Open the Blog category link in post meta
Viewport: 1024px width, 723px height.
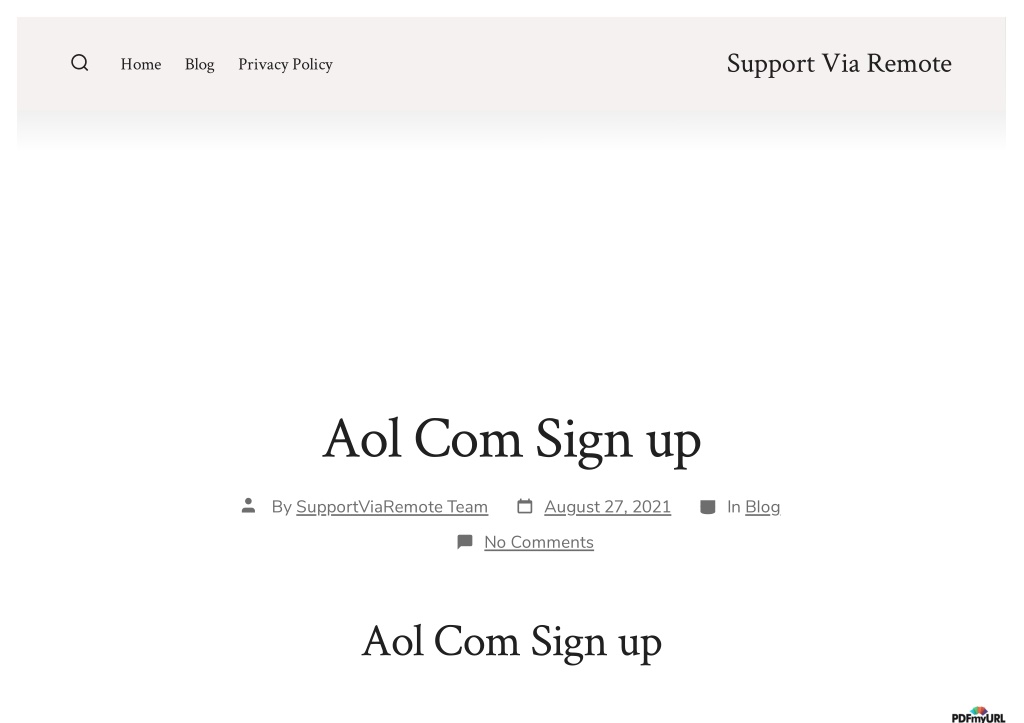click(763, 507)
